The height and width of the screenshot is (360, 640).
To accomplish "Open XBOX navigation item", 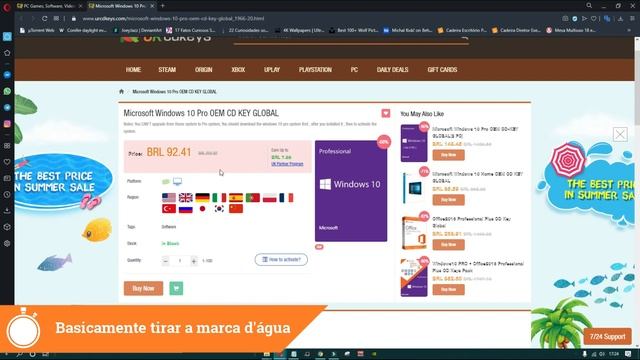I will 238,70.
